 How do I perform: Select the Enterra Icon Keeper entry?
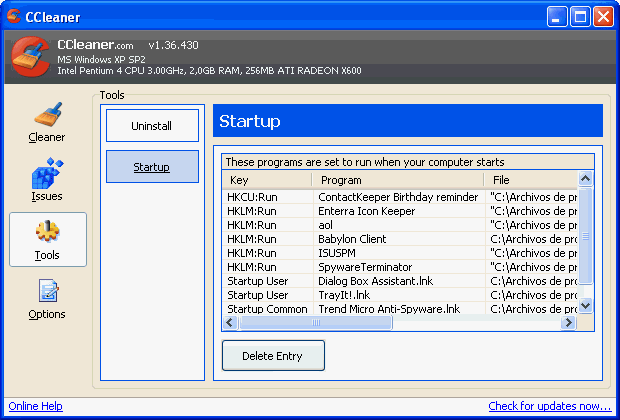pyautogui.click(x=367, y=211)
